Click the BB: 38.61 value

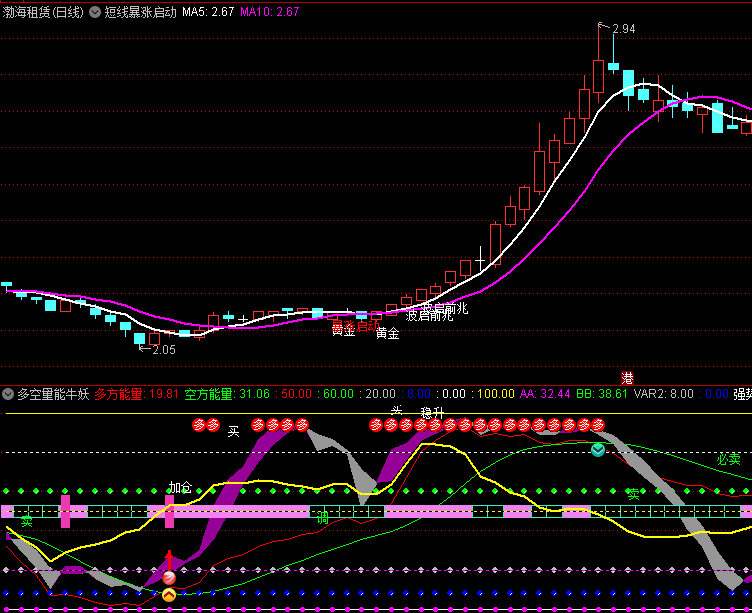tap(602, 394)
